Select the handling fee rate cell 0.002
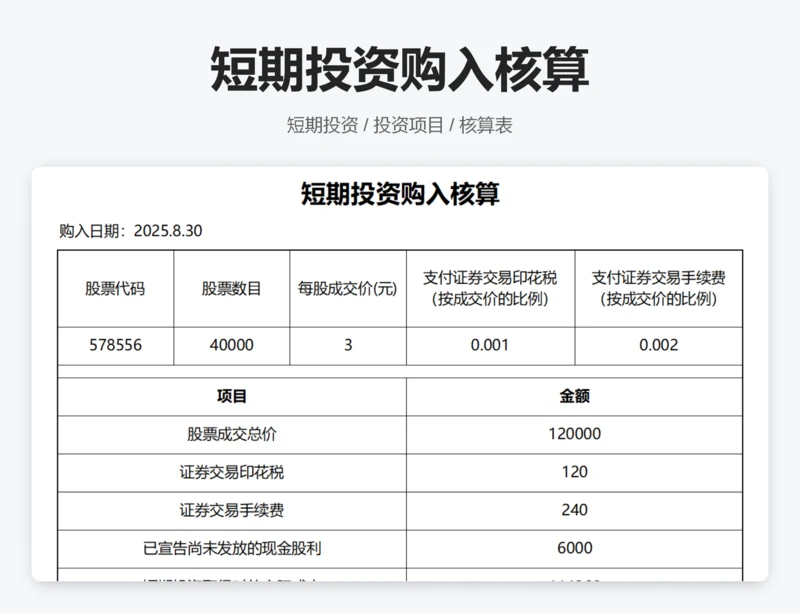This screenshot has width=800, height=613. pos(659,346)
